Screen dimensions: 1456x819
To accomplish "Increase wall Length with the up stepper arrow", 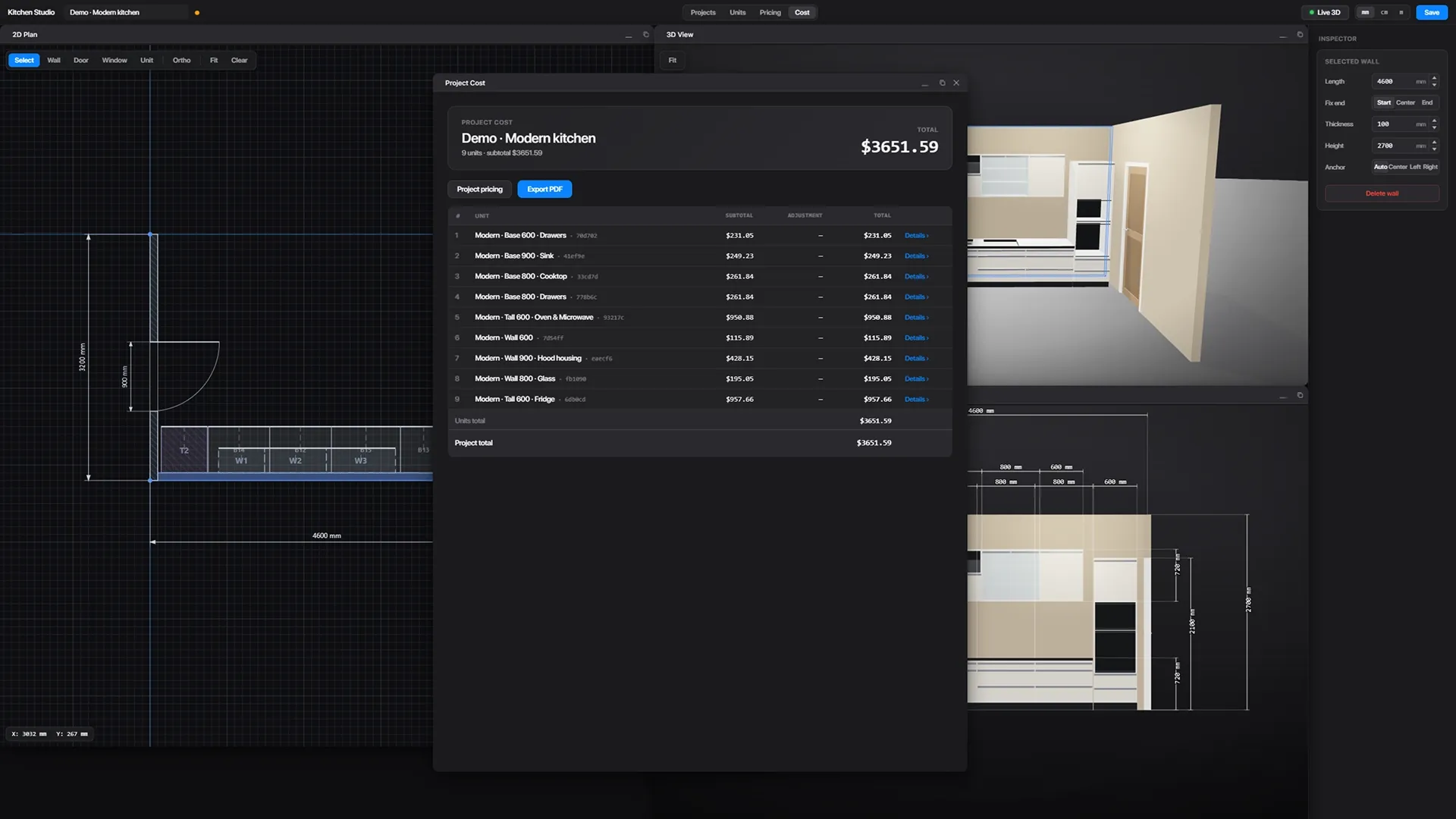I will (x=1434, y=78).
